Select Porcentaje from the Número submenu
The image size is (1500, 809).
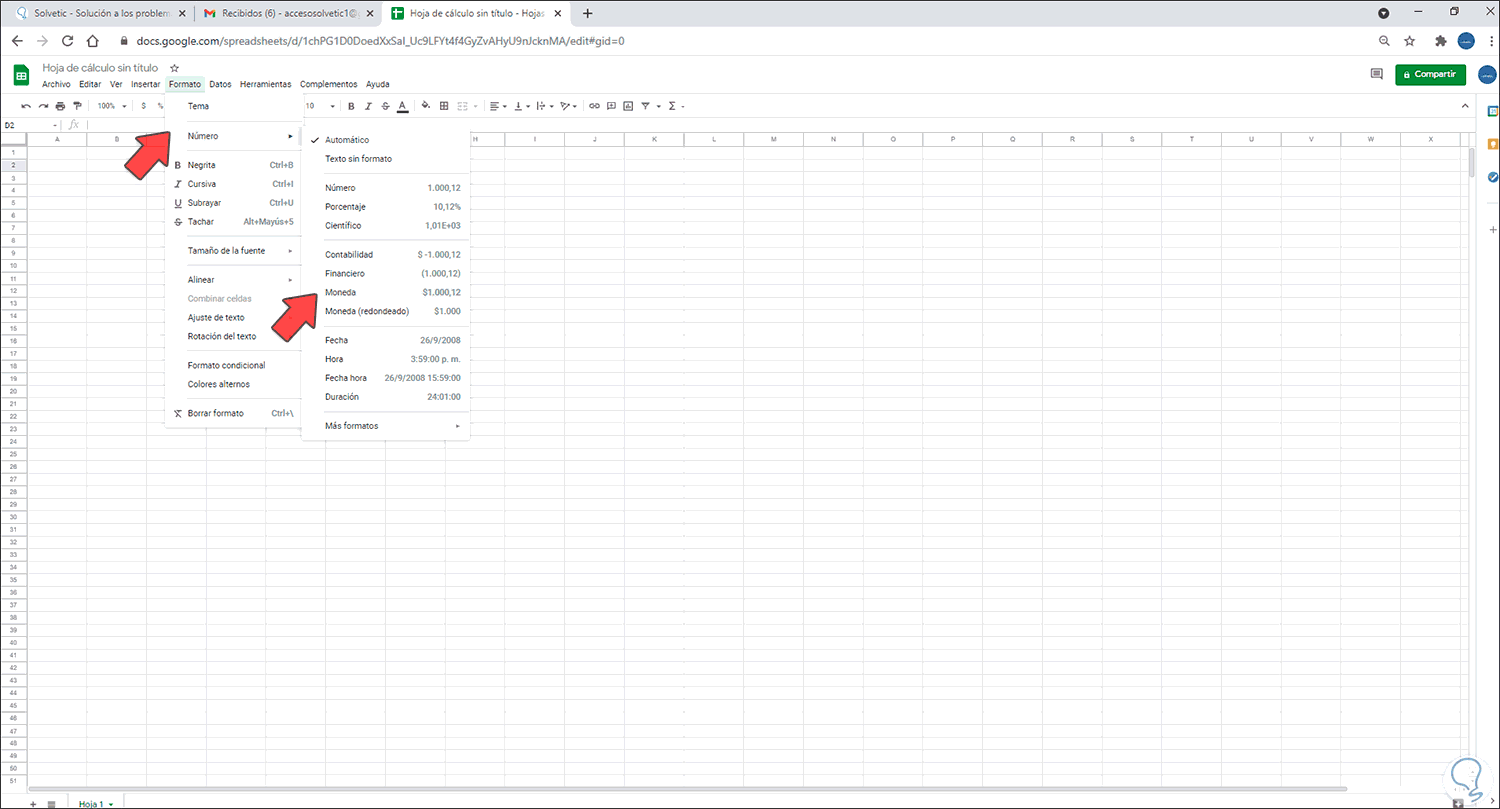pos(345,206)
